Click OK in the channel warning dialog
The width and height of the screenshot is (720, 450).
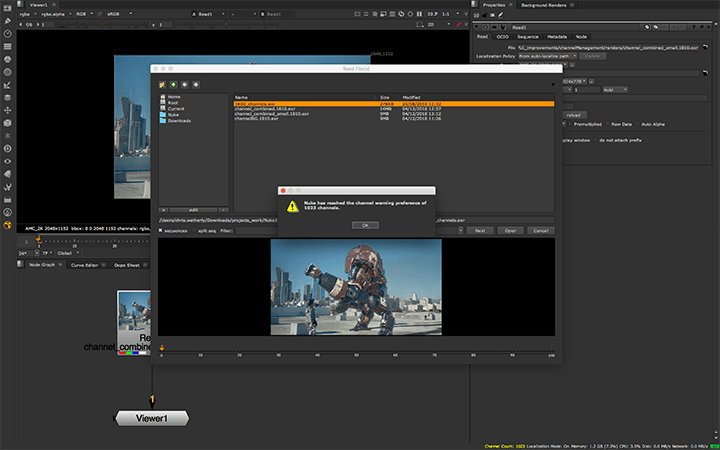click(x=365, y=225)
